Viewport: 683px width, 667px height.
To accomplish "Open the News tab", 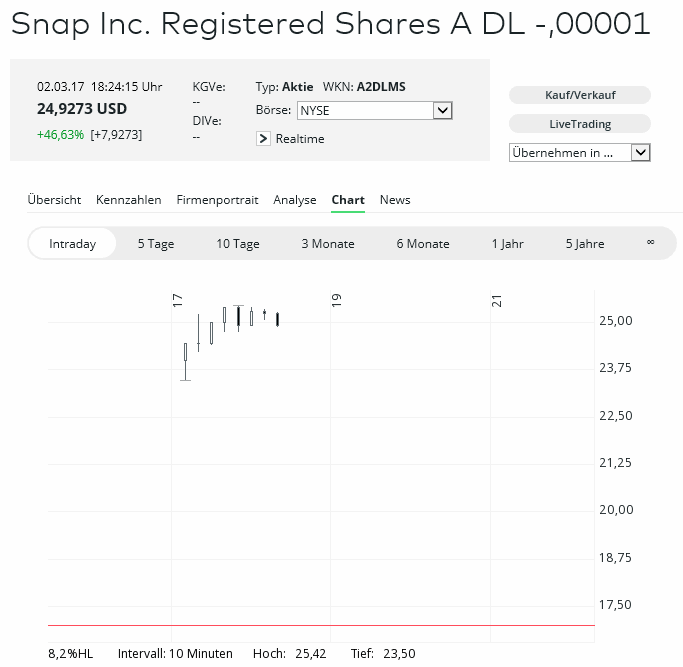I will coord(395,200).
